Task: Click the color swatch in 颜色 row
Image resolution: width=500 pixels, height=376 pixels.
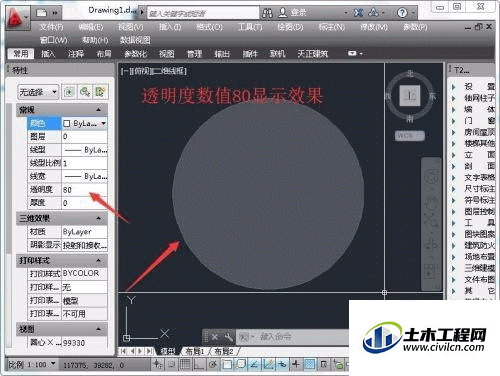Action: click(x=67, y=124)
